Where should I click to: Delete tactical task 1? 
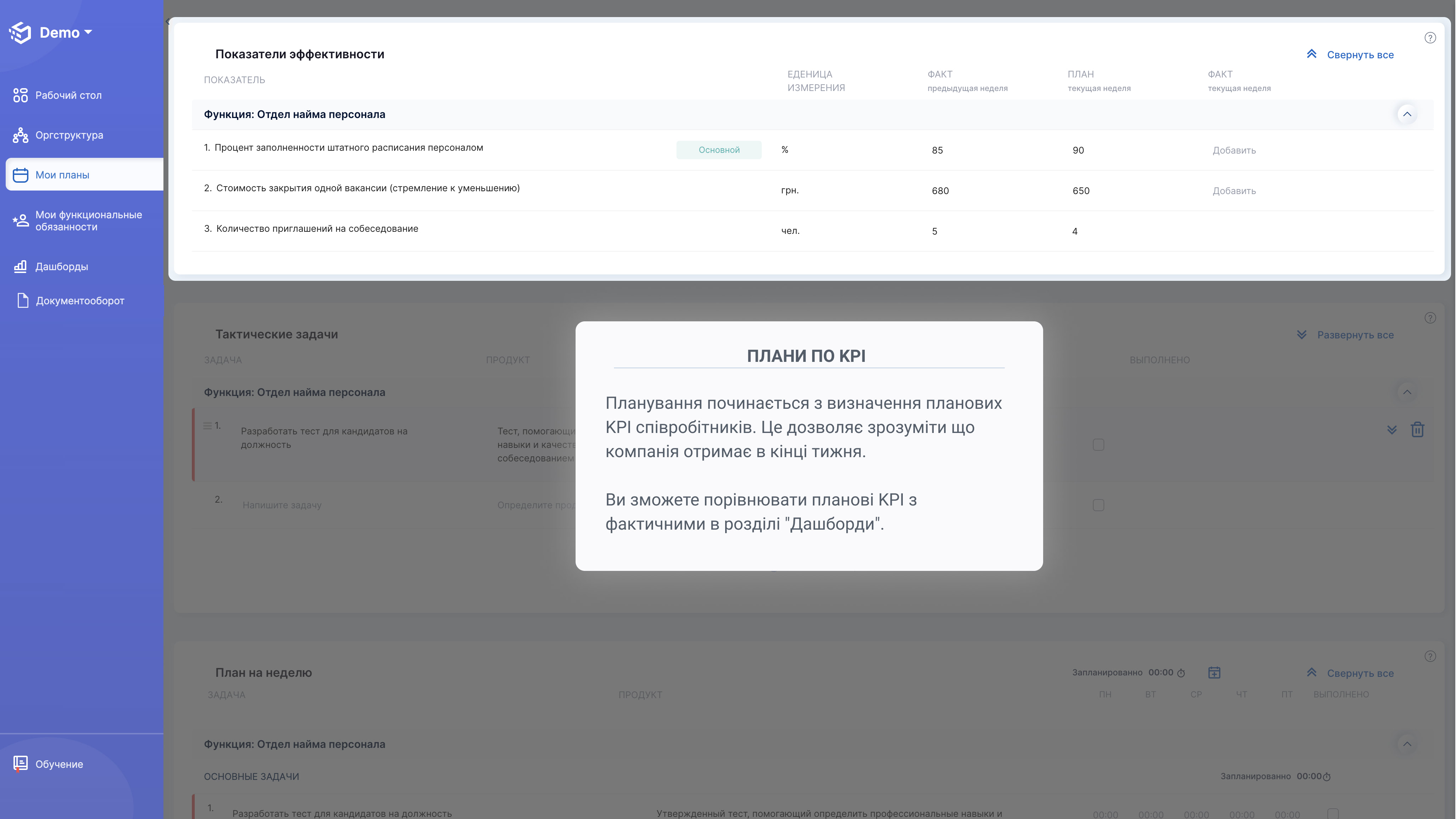coord(1417,430)
